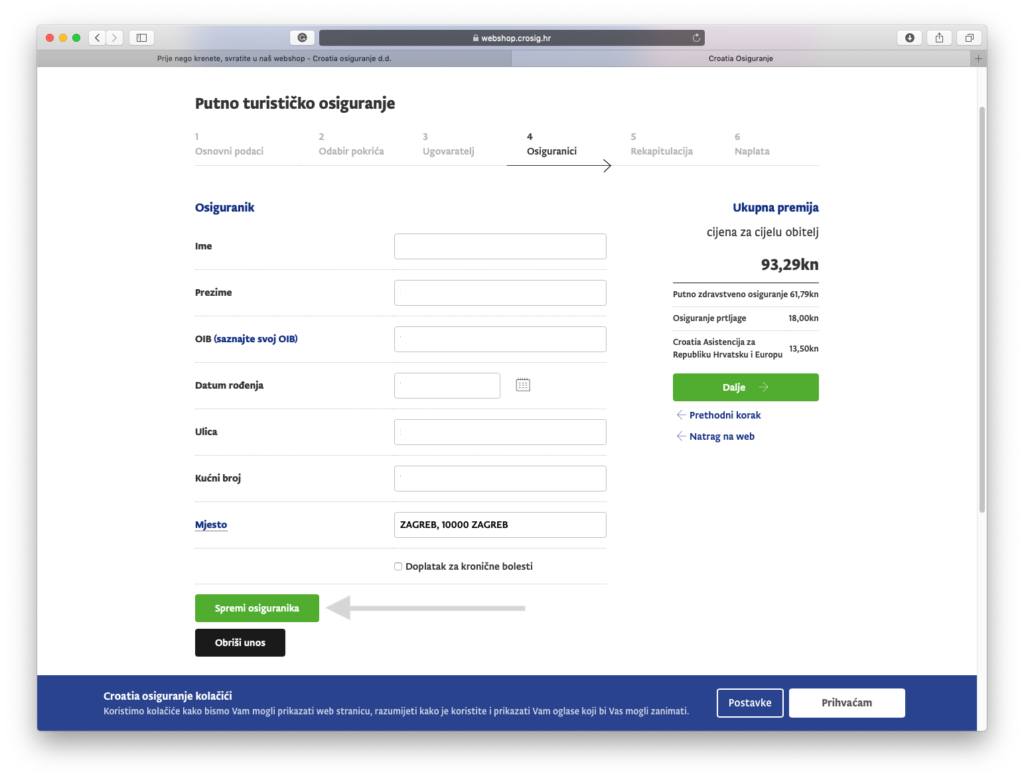Open the saznajte svoj OIB link
This screenshot has width=1024, height=780.
pyautogui.click(x=256, y=339)
